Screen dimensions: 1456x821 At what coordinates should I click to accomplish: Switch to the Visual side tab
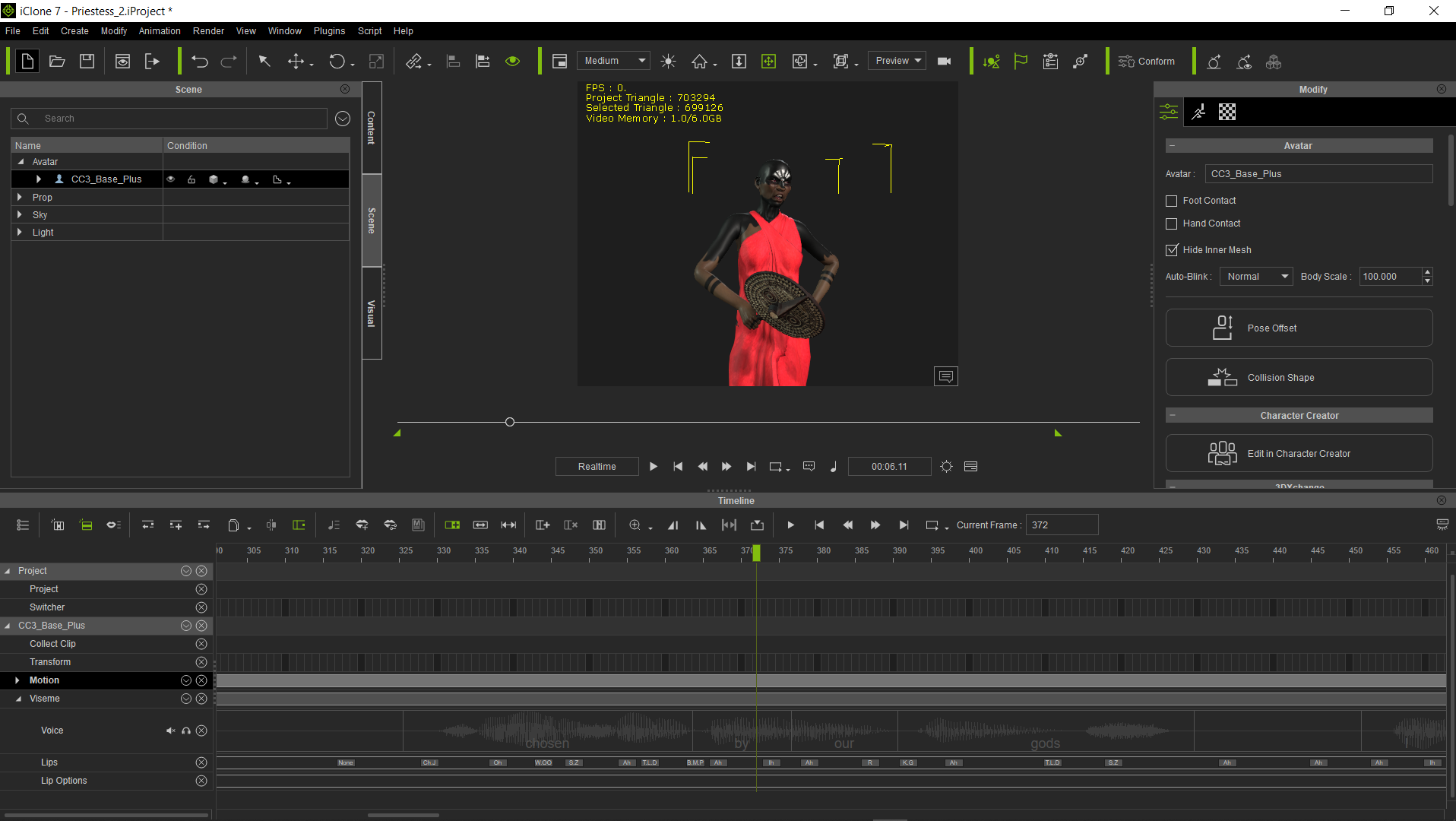372,313
